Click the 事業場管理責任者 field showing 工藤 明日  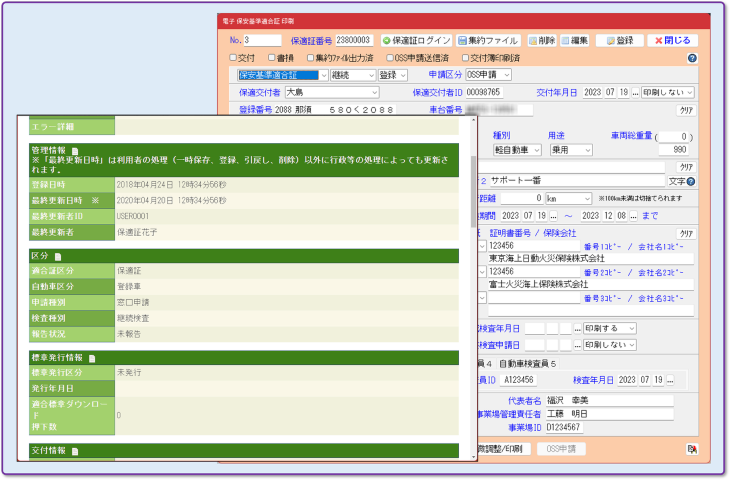click(609, 414)
